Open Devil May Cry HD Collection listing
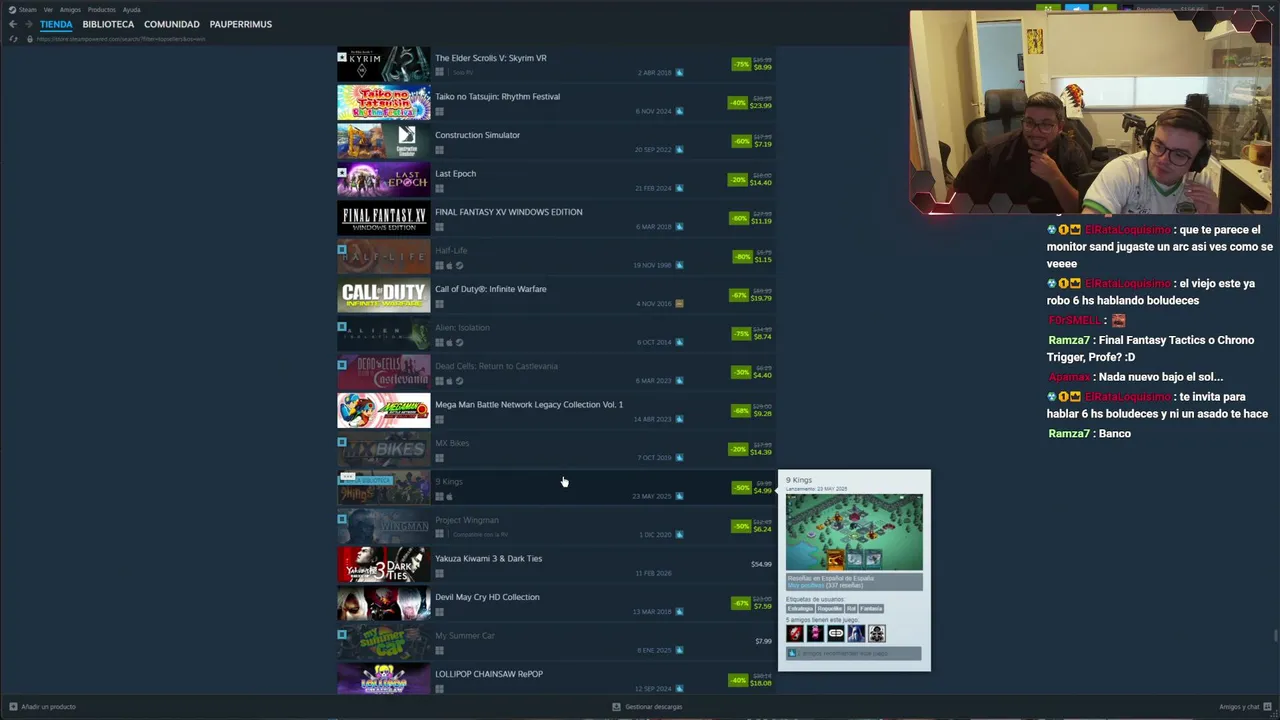Image resolution: width=1280 pixels, height=720 pixels. [555, 603]
